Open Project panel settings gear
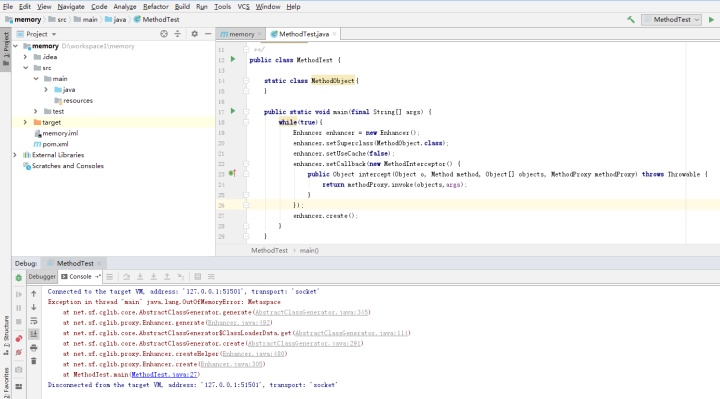The image size is (720, 399). (195, 34)
